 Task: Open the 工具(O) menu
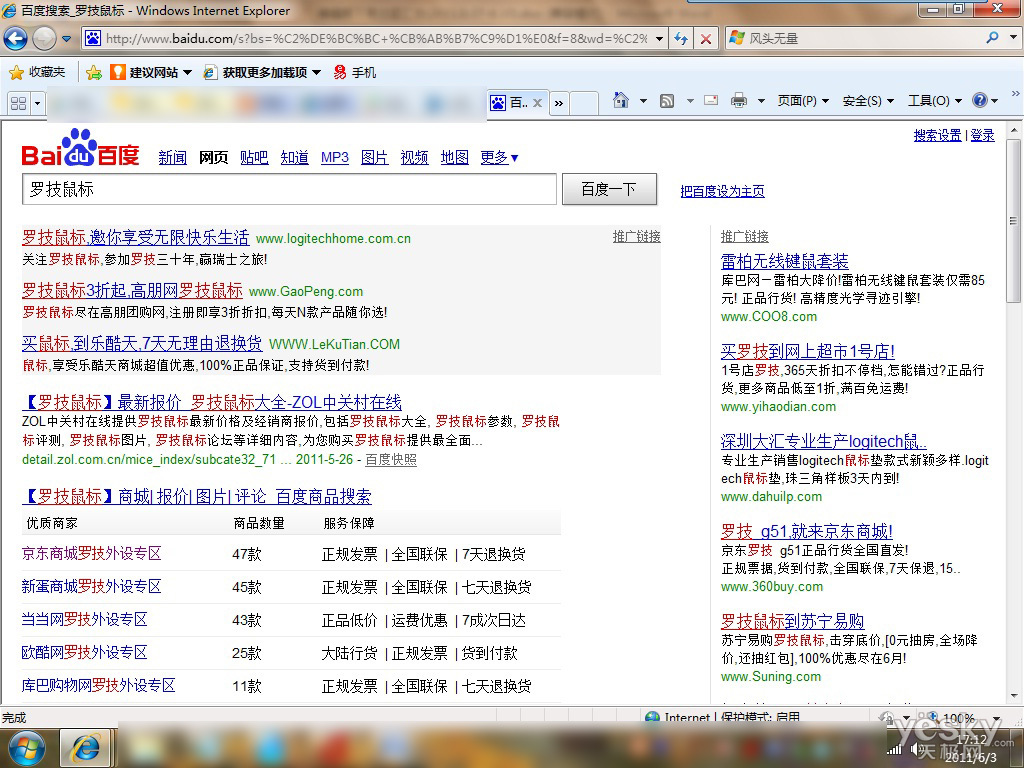coord(935,101)
